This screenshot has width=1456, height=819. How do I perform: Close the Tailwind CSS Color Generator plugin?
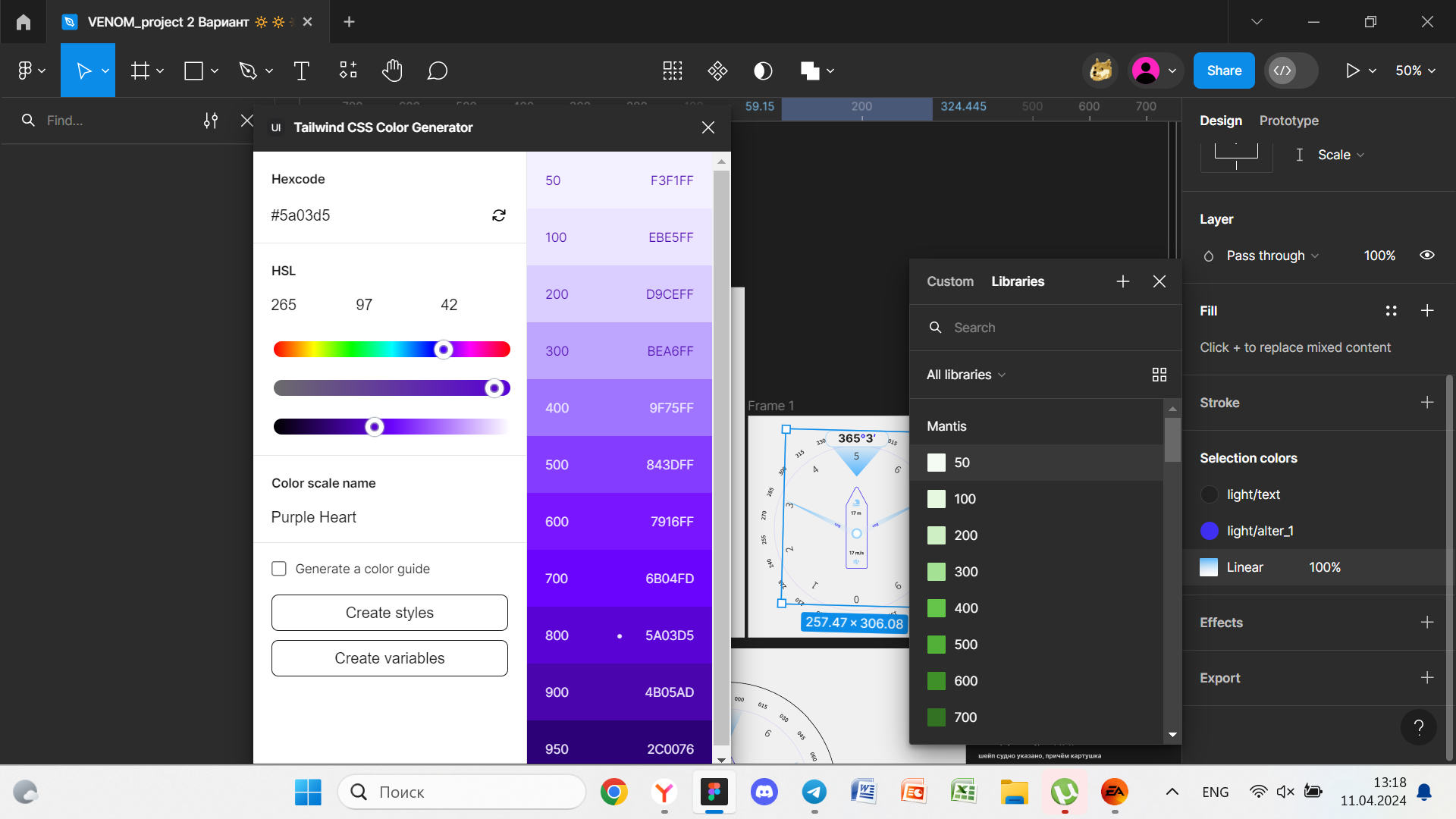(x=708, y=127)
